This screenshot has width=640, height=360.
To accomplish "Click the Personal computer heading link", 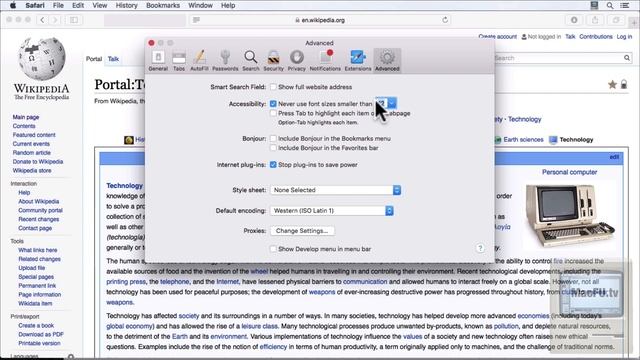I will pyautogui.click(x=569, y=172).
